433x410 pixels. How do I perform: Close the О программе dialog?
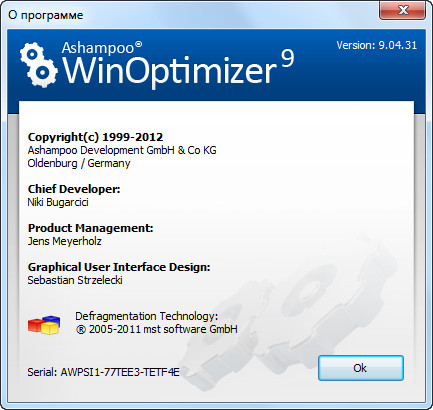[402, 10]
